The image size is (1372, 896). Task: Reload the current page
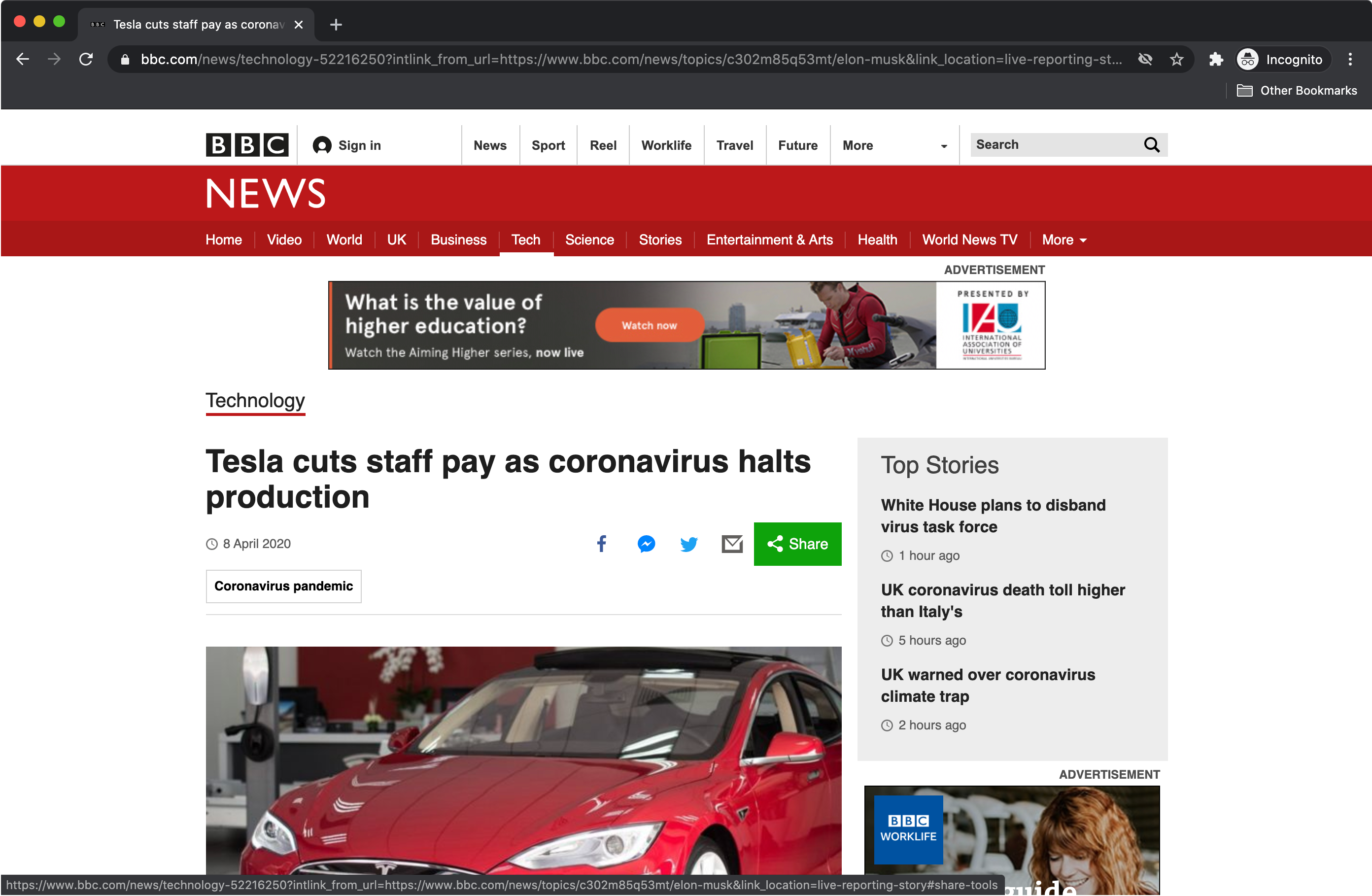point(86,59)
